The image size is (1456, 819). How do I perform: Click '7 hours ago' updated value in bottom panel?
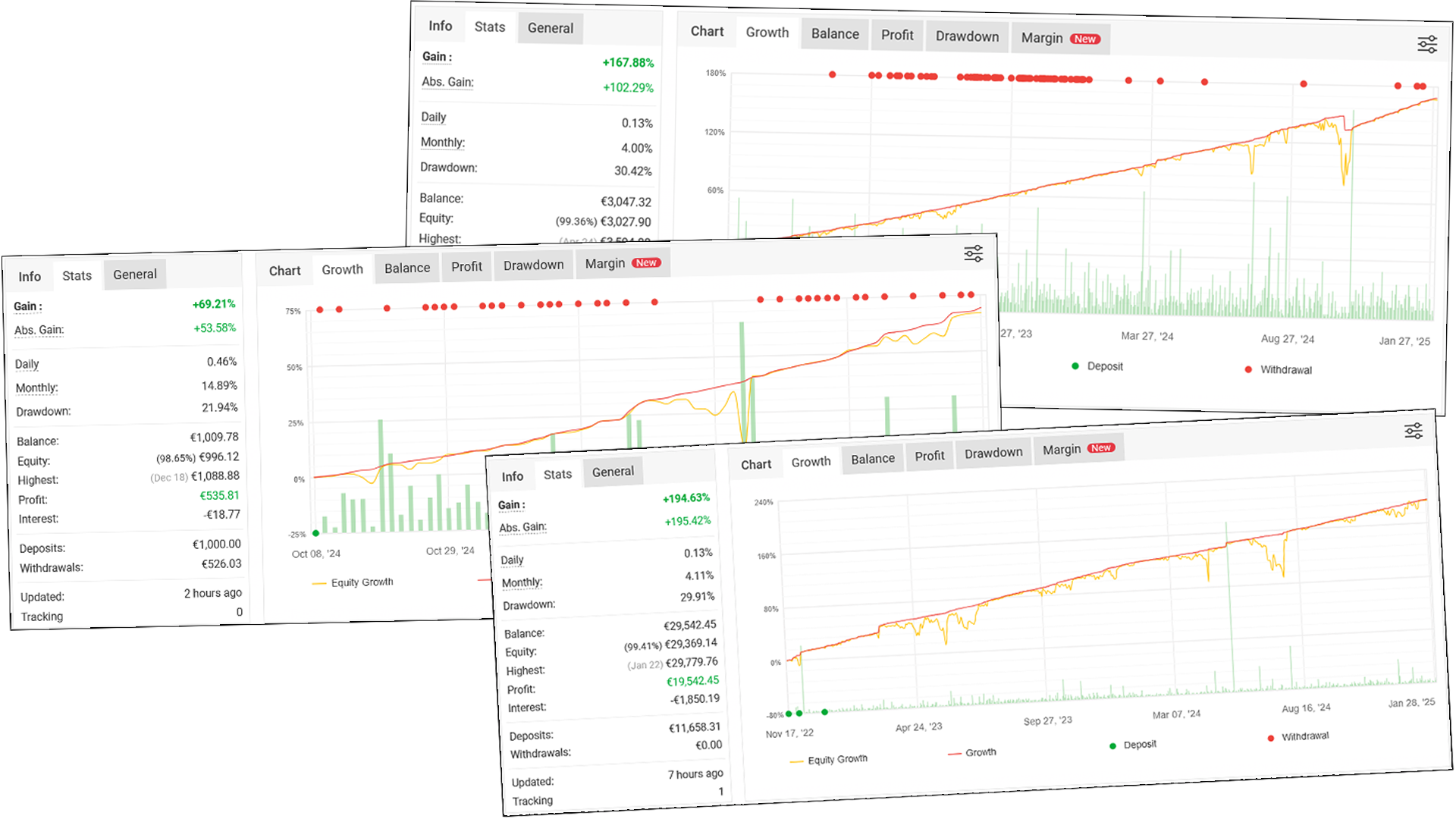click(x=695, y=775)
